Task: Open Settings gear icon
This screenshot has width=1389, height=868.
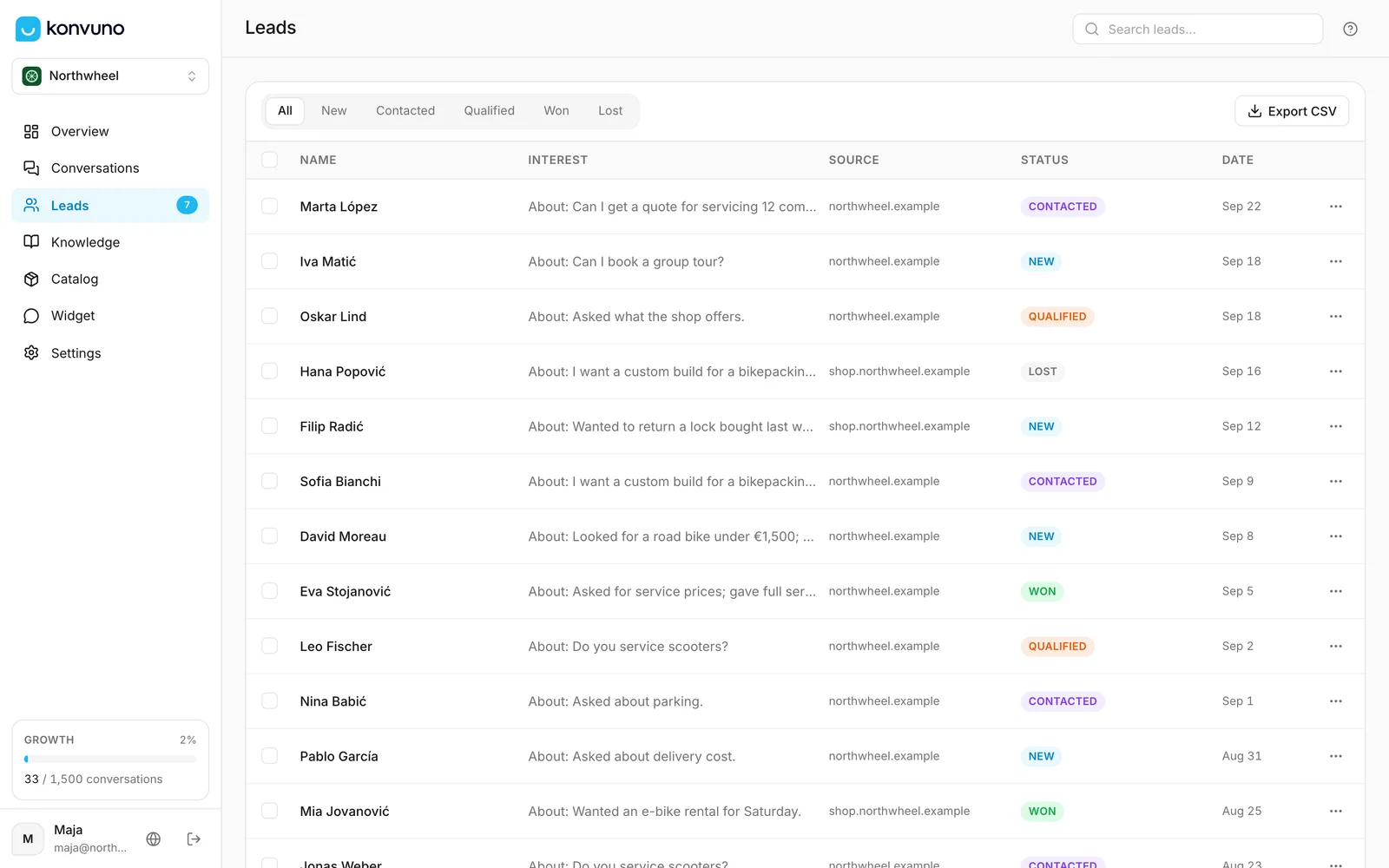Action: pyautogui.click(x=31, y=352)
